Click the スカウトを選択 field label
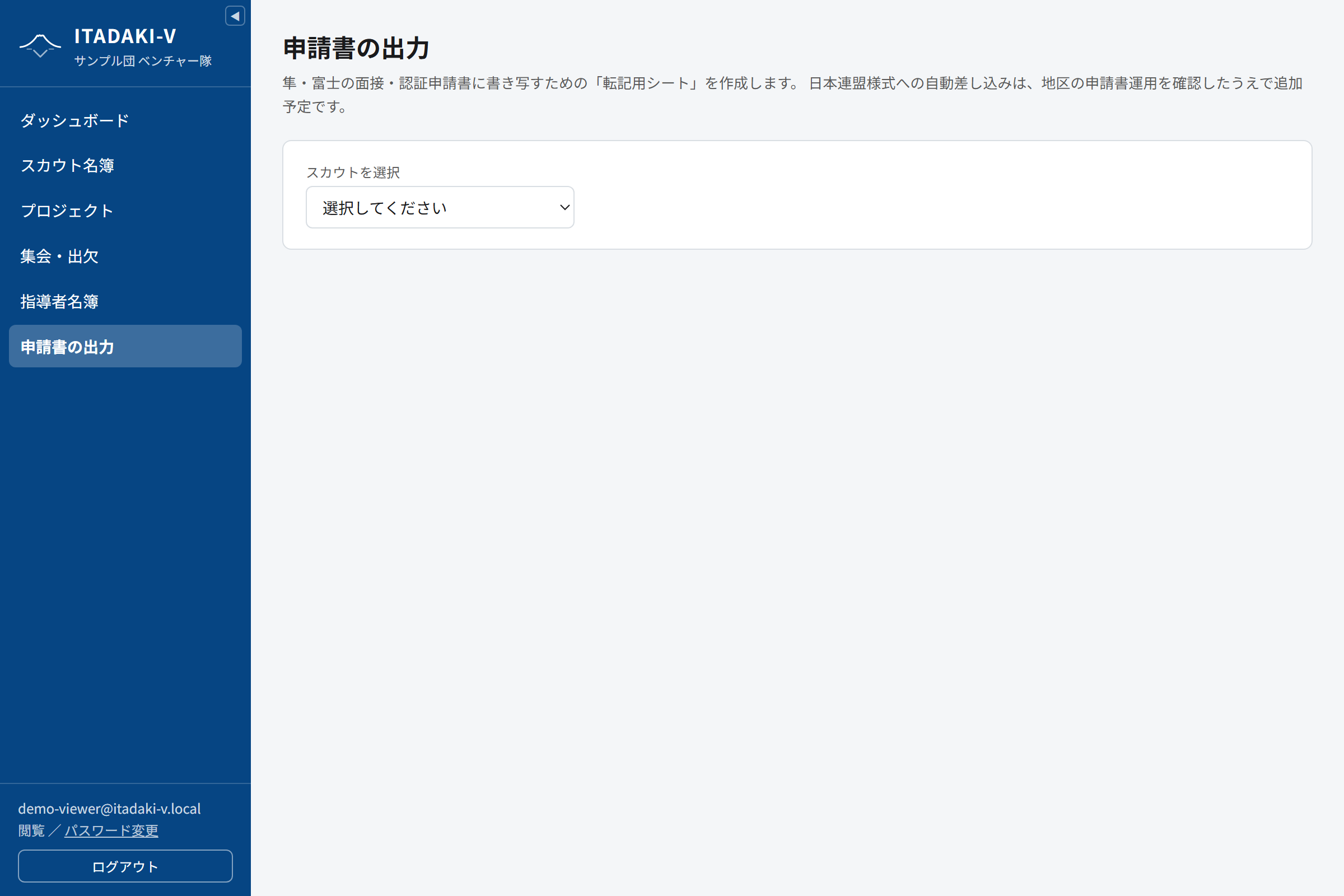Viewport: 1344px width, 896px height. [x=353, y=172]
